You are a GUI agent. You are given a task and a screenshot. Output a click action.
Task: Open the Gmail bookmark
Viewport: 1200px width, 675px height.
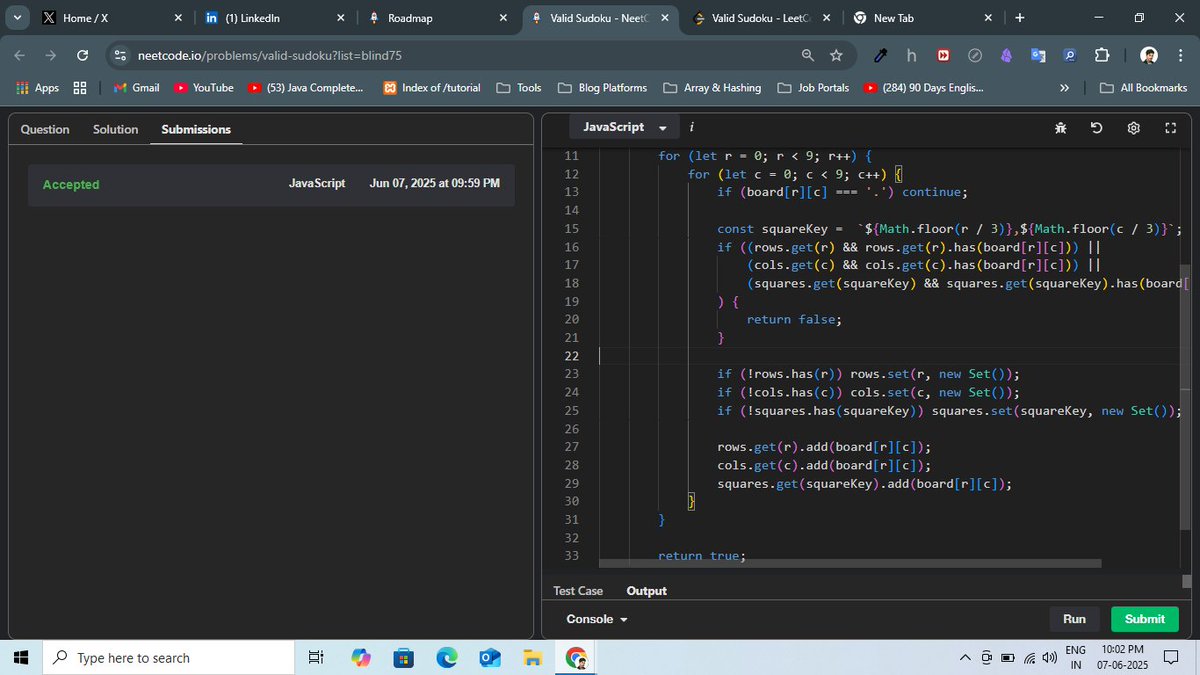pyautogui.click(x=136, y=88)
